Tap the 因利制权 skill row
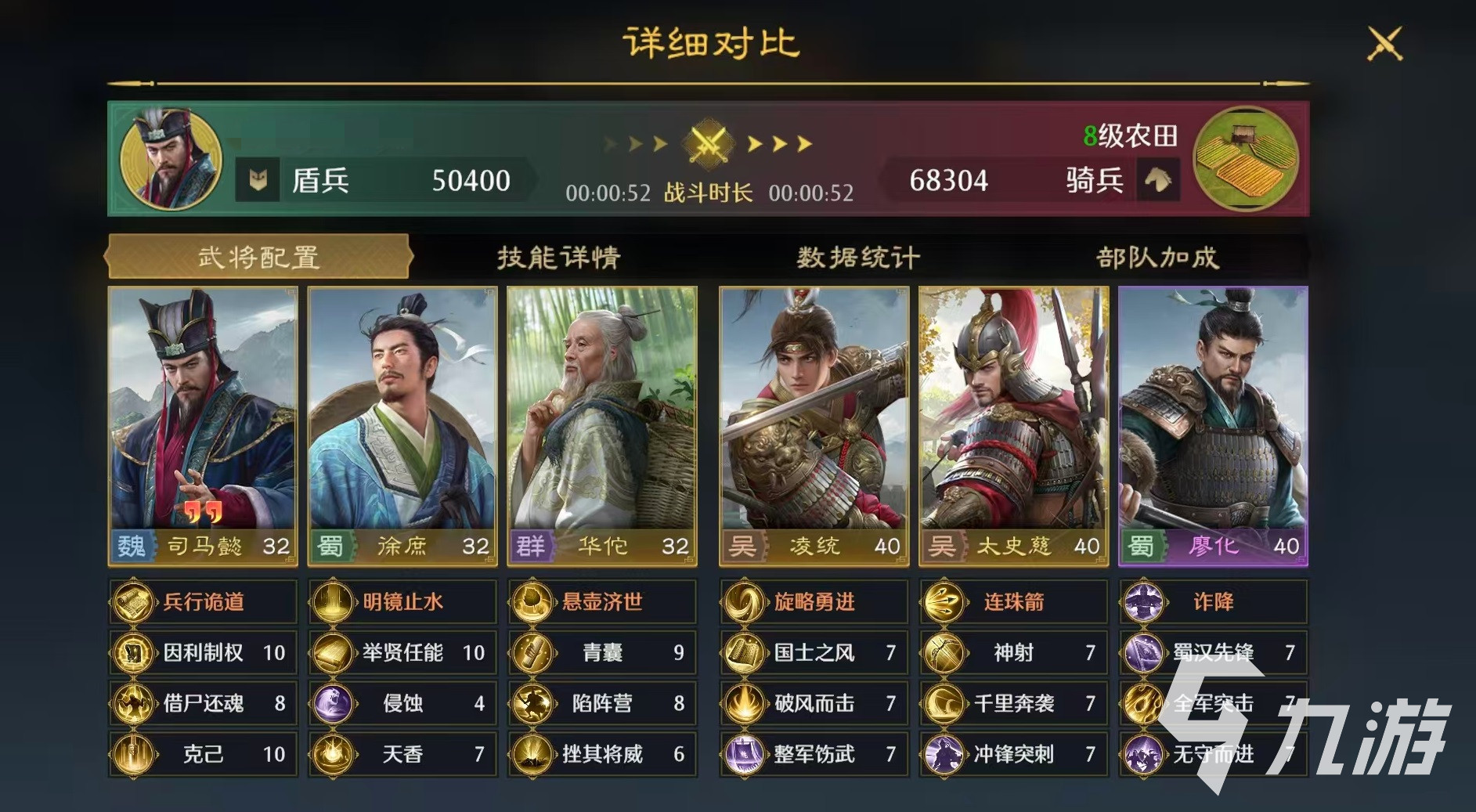Screen dimensions: 1476x812 click(203, 652)
